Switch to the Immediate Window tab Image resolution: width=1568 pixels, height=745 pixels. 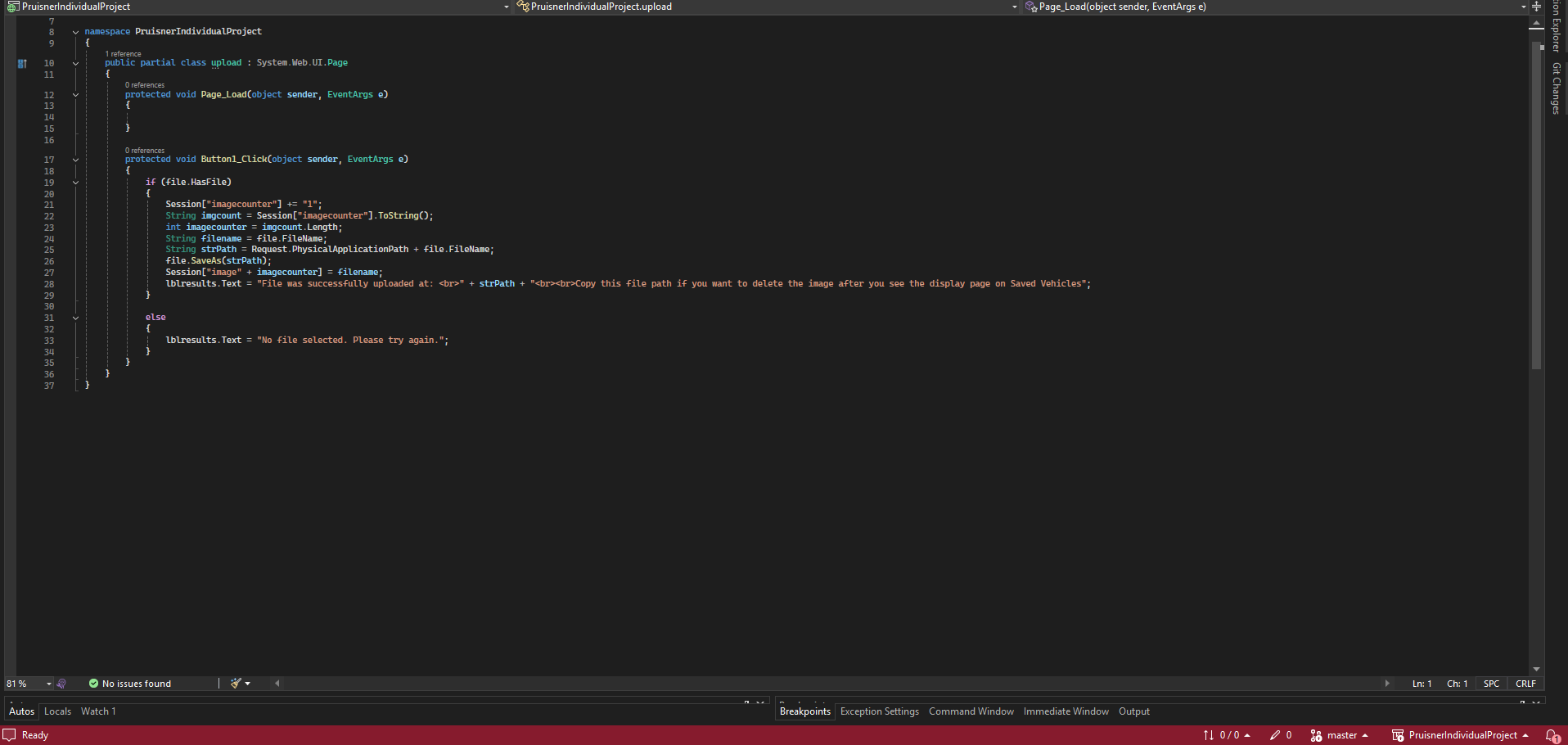[x=1066, y=711]
